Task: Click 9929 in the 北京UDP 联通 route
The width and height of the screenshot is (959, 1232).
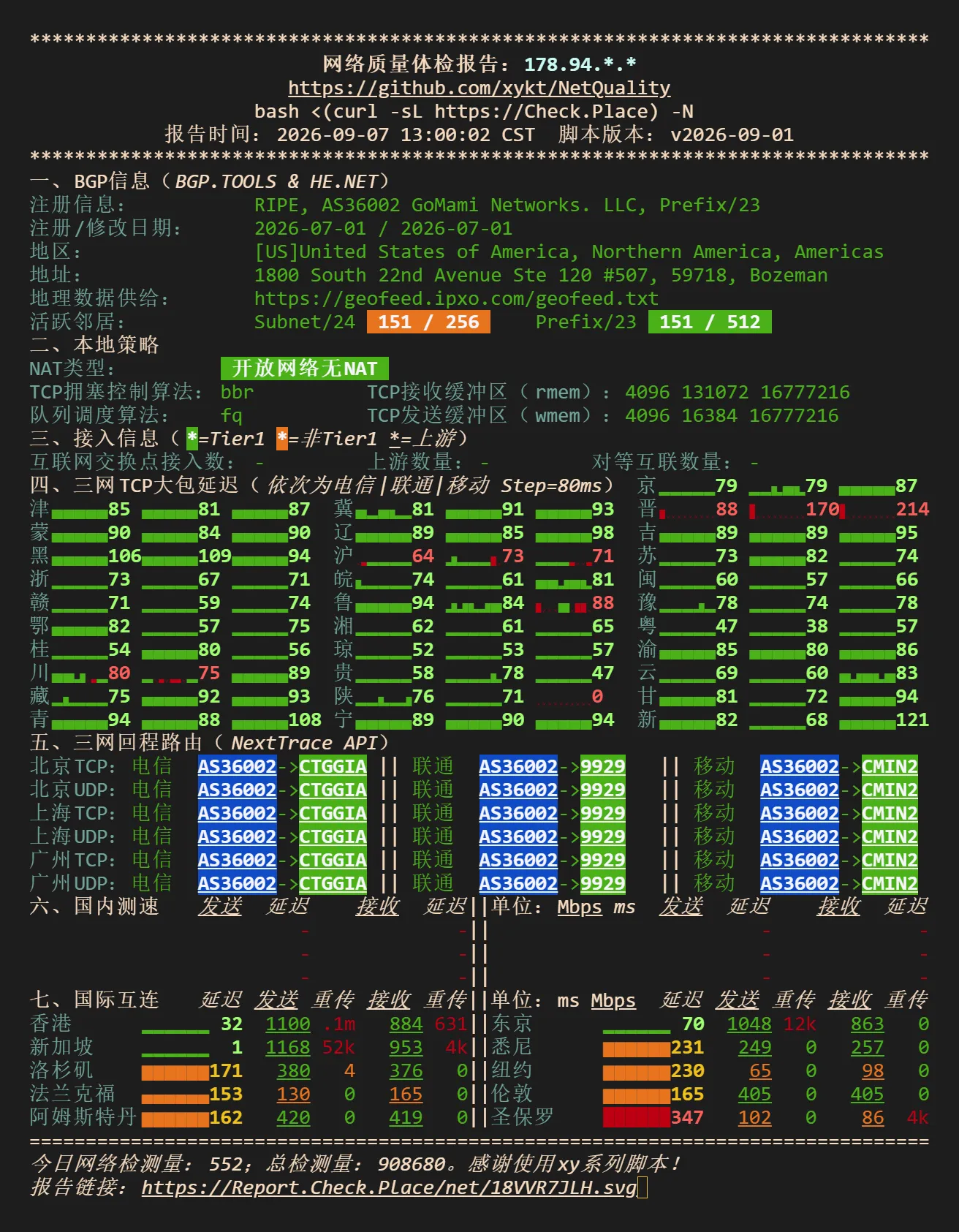Action: [x=603, y=790]
